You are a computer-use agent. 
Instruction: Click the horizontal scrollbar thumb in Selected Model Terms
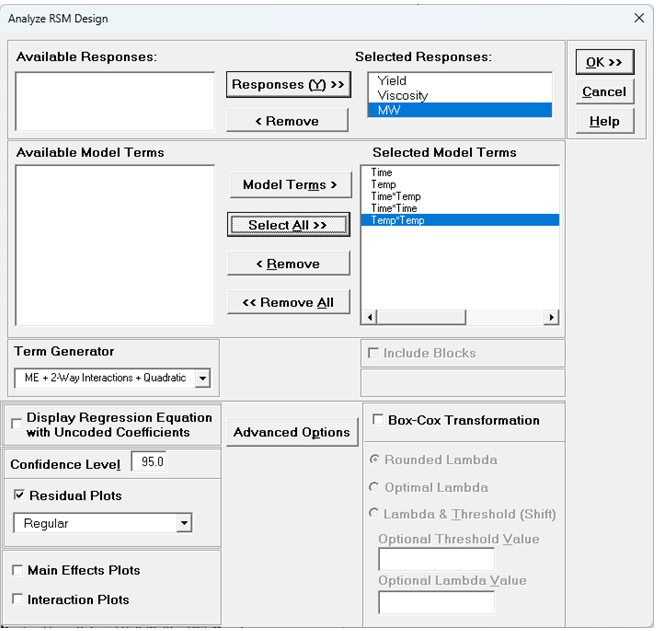[x=421, y=317]
